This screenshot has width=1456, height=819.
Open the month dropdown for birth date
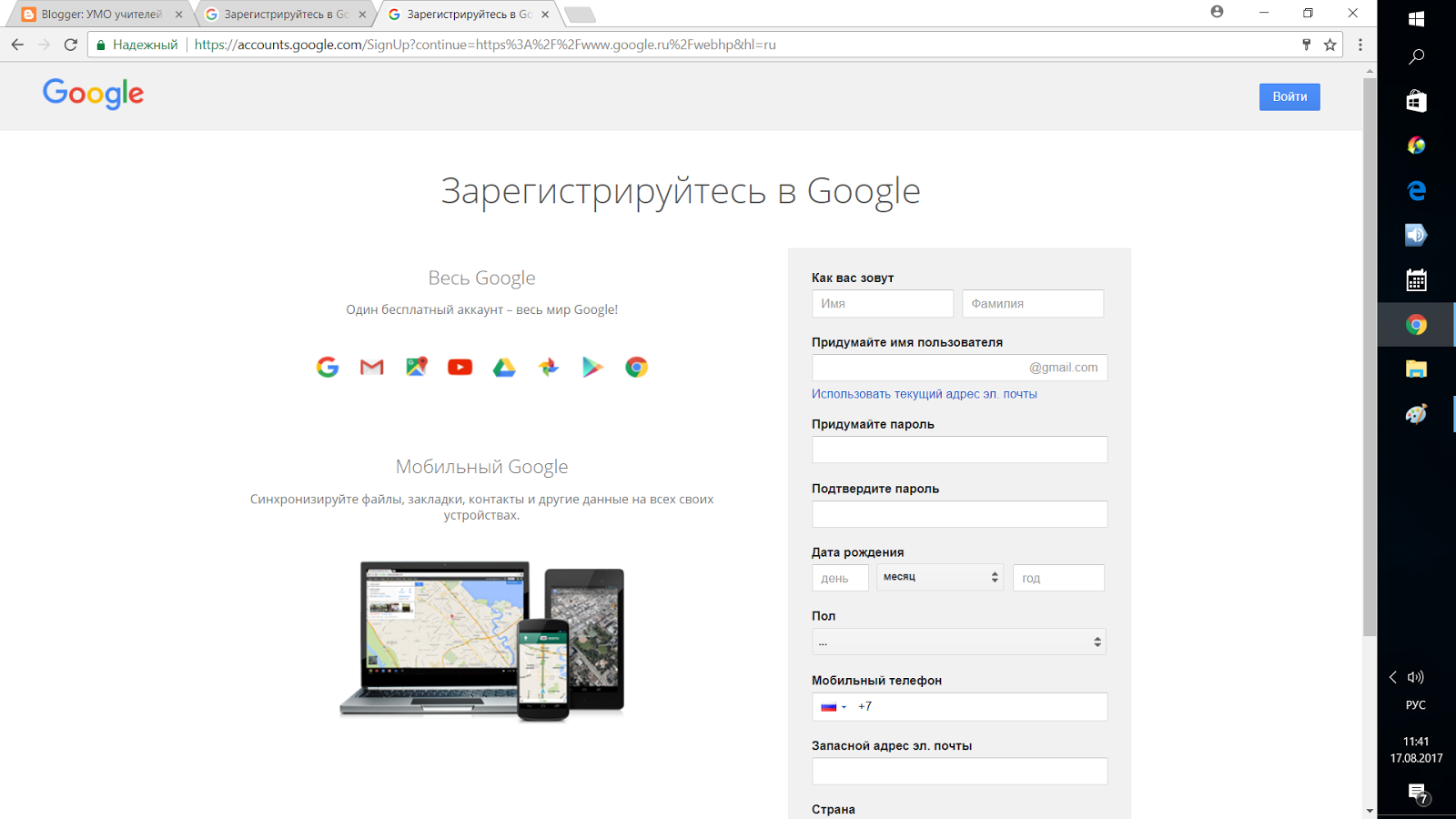coord(940,577)
